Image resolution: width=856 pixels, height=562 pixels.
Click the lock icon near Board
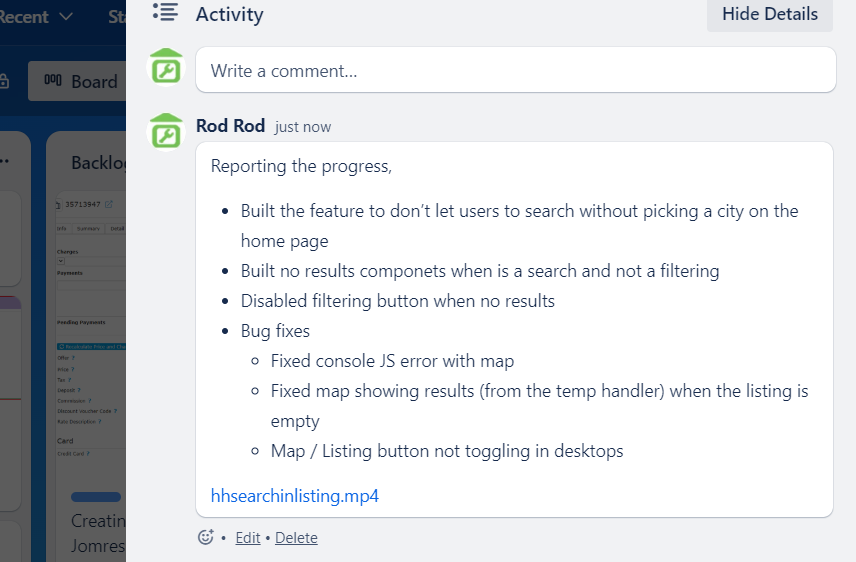tap(5, 81)
